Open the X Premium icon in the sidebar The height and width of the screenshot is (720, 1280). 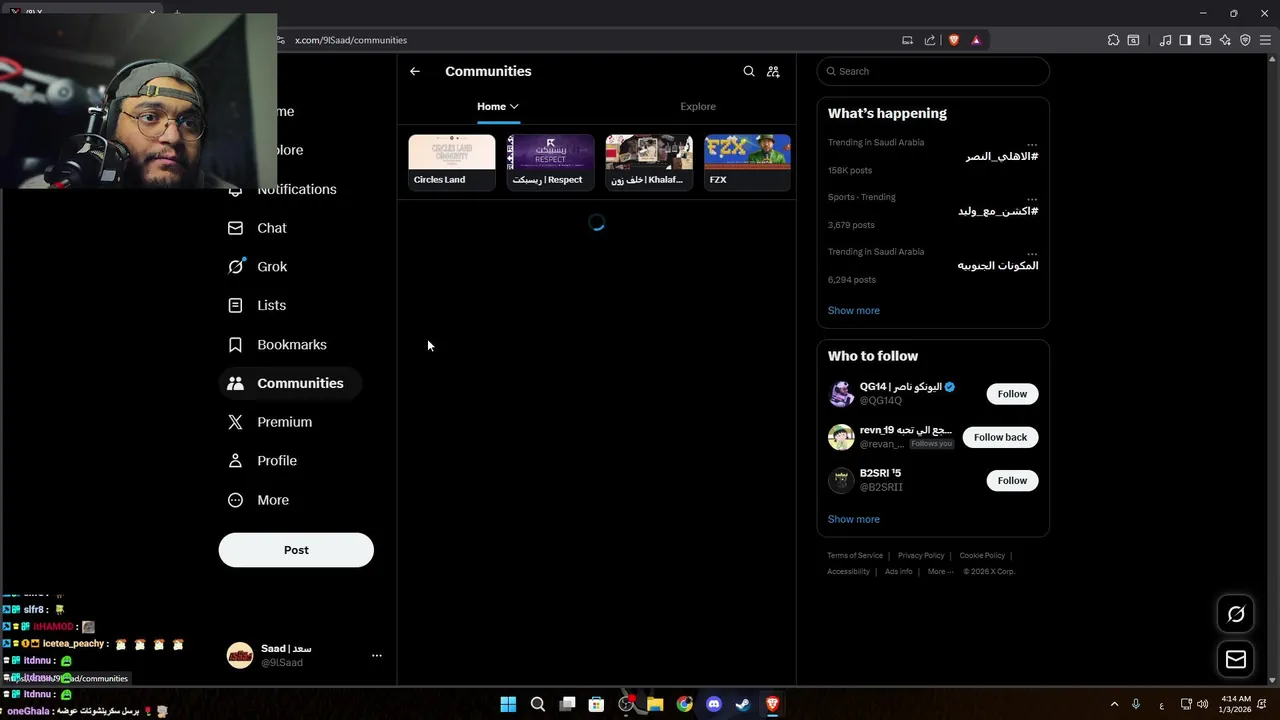(x=235, y=422)
